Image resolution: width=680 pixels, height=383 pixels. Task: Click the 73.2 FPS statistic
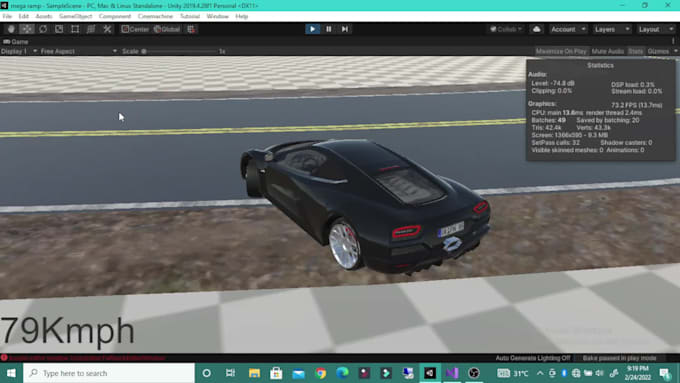click(x=637, y=105)
